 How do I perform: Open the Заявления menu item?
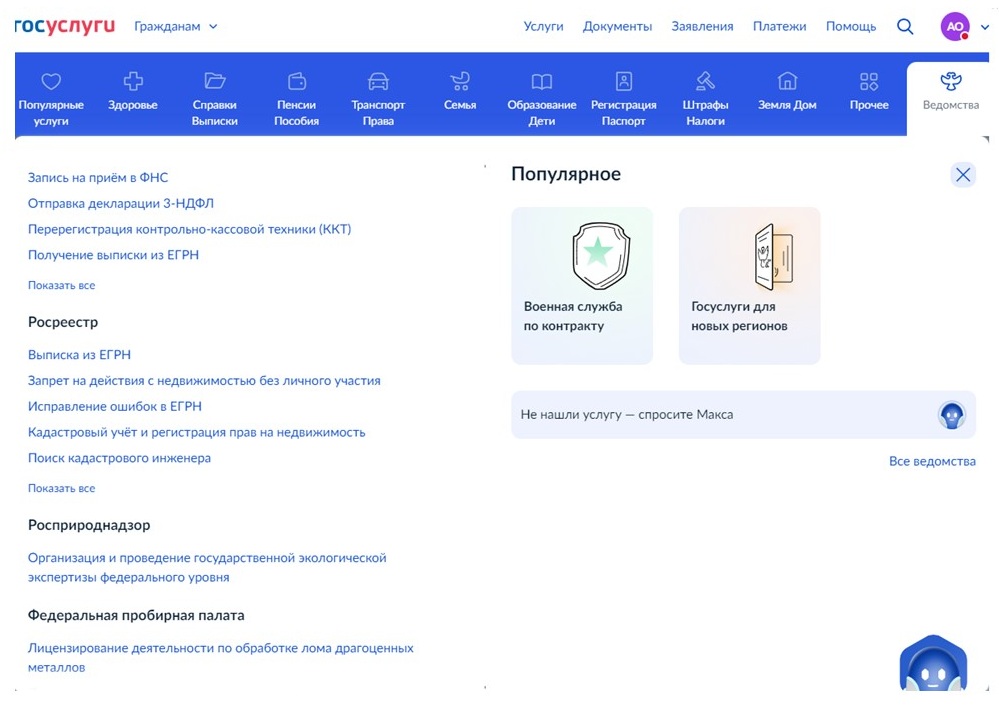[x=702, y=27]
